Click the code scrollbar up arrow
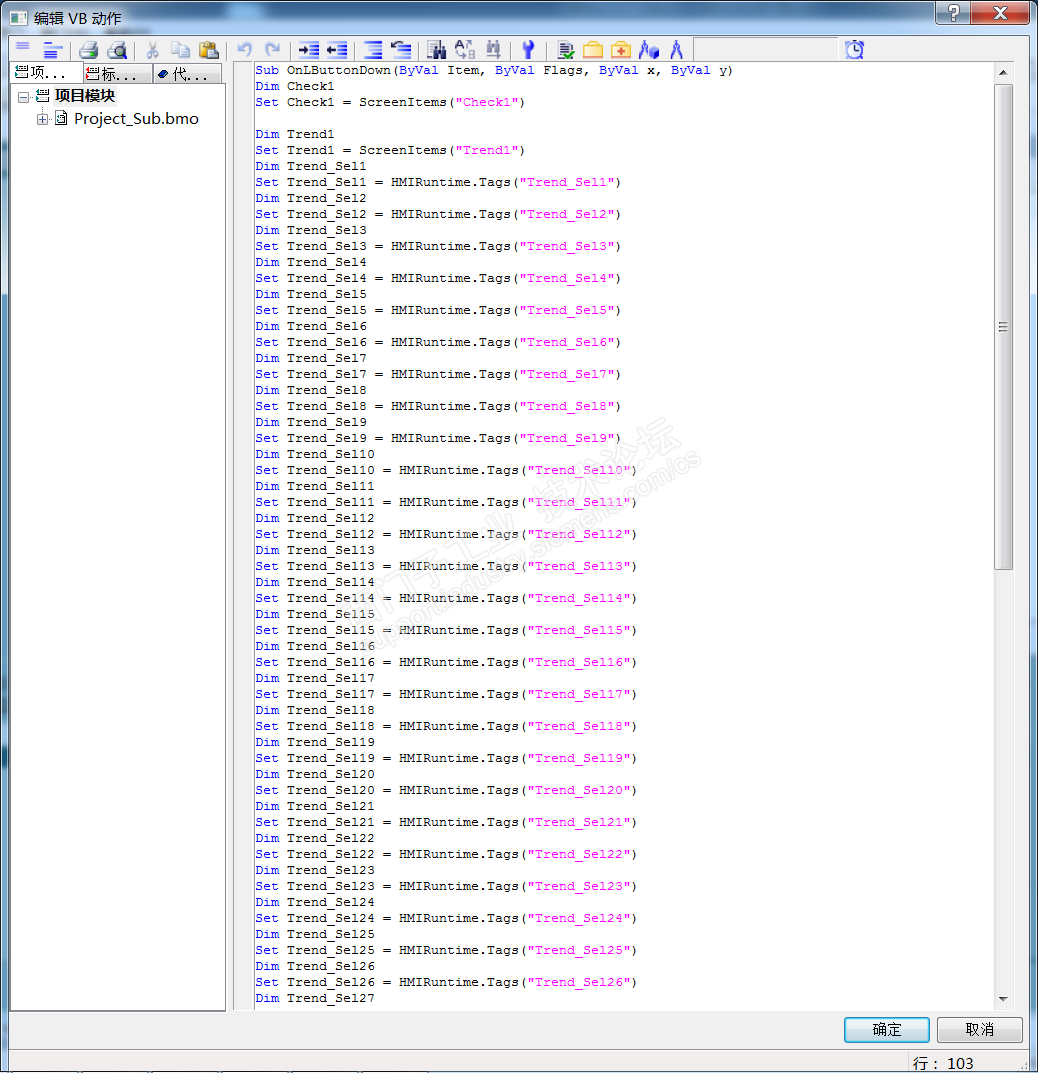 pyautogui.click(x=1003, y=73)
